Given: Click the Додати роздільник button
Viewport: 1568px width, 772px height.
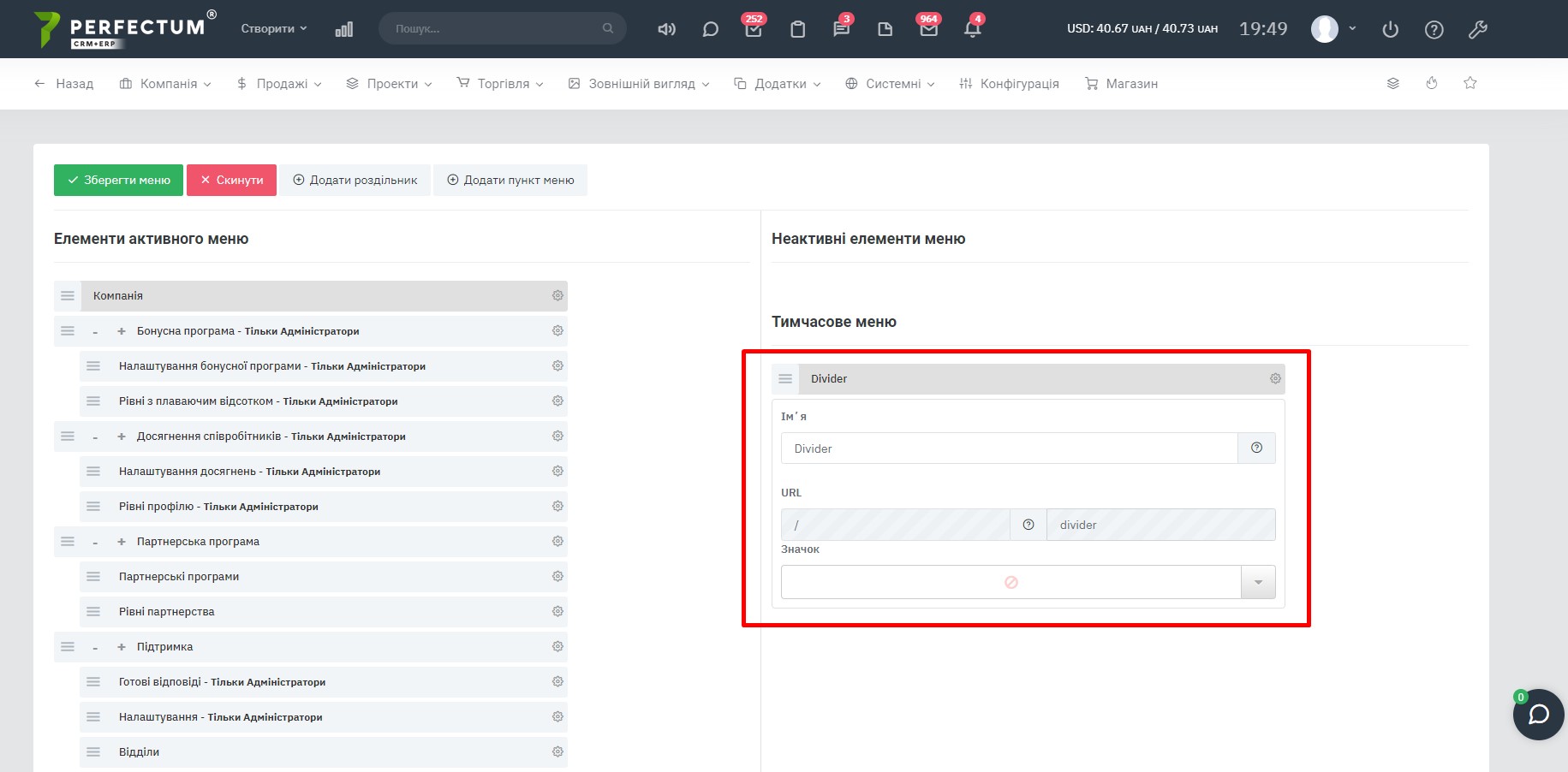Looking at the screenshot, I should [355, 180].
